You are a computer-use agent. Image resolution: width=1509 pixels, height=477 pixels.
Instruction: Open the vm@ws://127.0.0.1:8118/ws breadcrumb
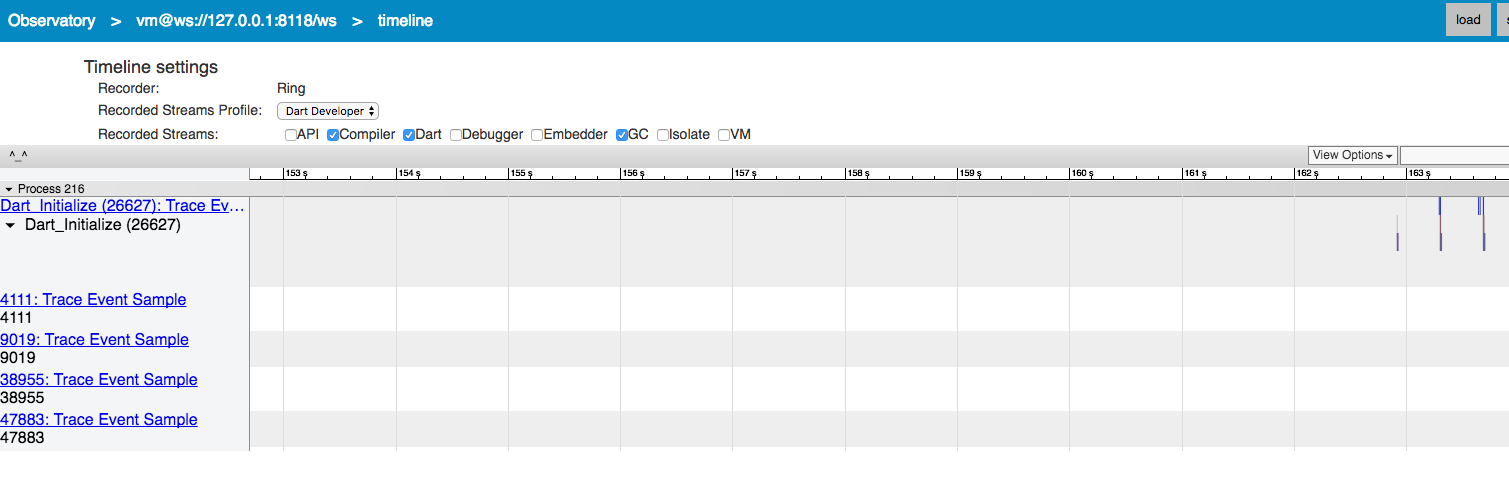coord(236,20)
